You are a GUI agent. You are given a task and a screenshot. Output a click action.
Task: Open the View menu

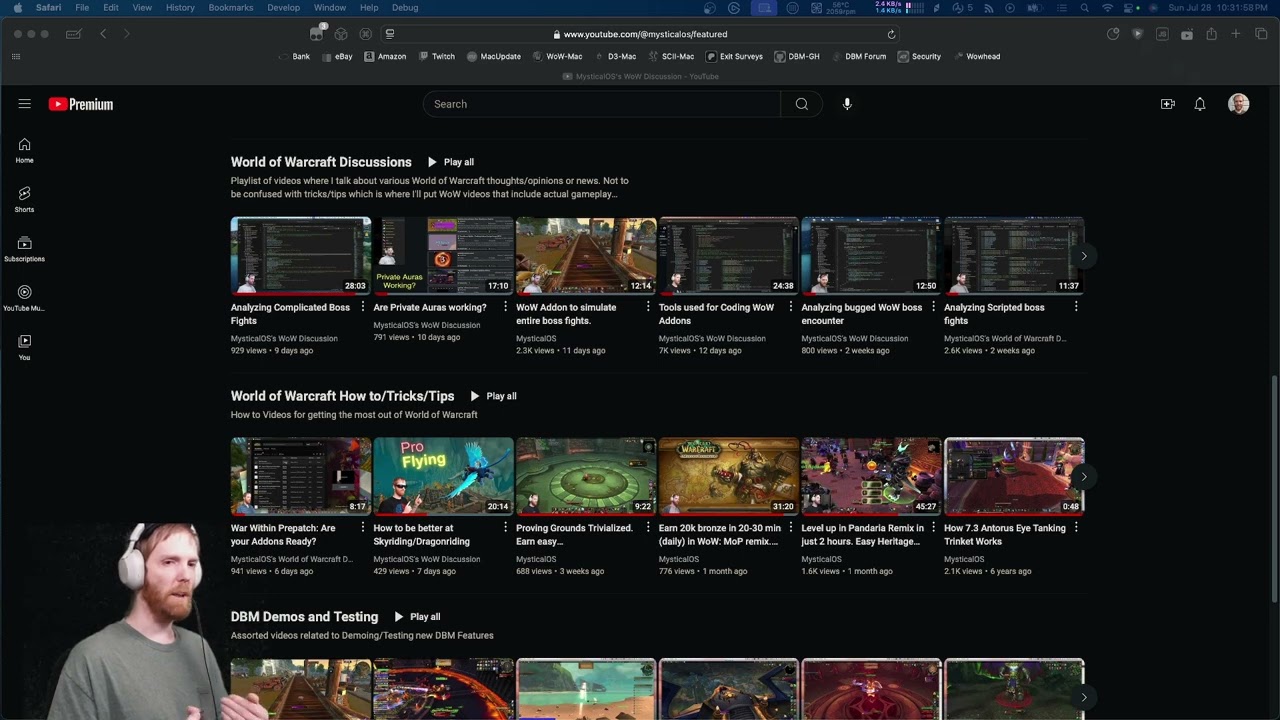(x=142, y=8)
